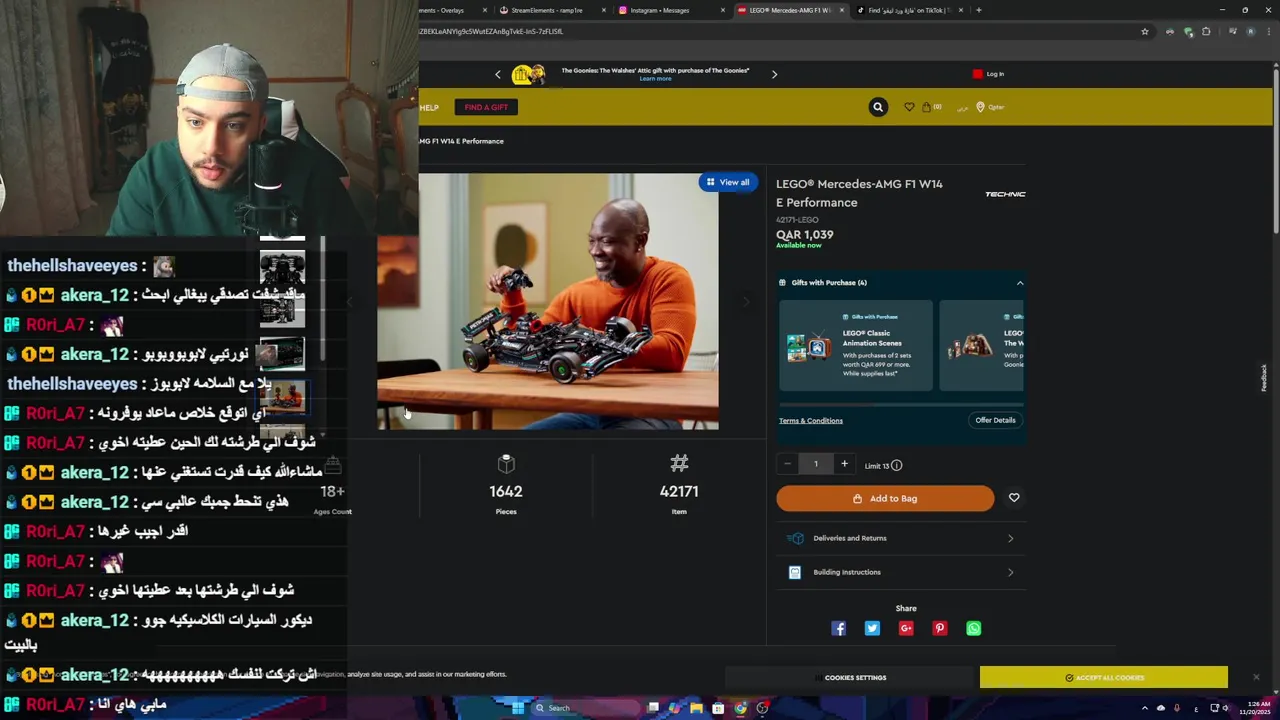This screenshot has width=1280, height=720.
Task: Click Add to Bag
Action: tap(885, 498)
